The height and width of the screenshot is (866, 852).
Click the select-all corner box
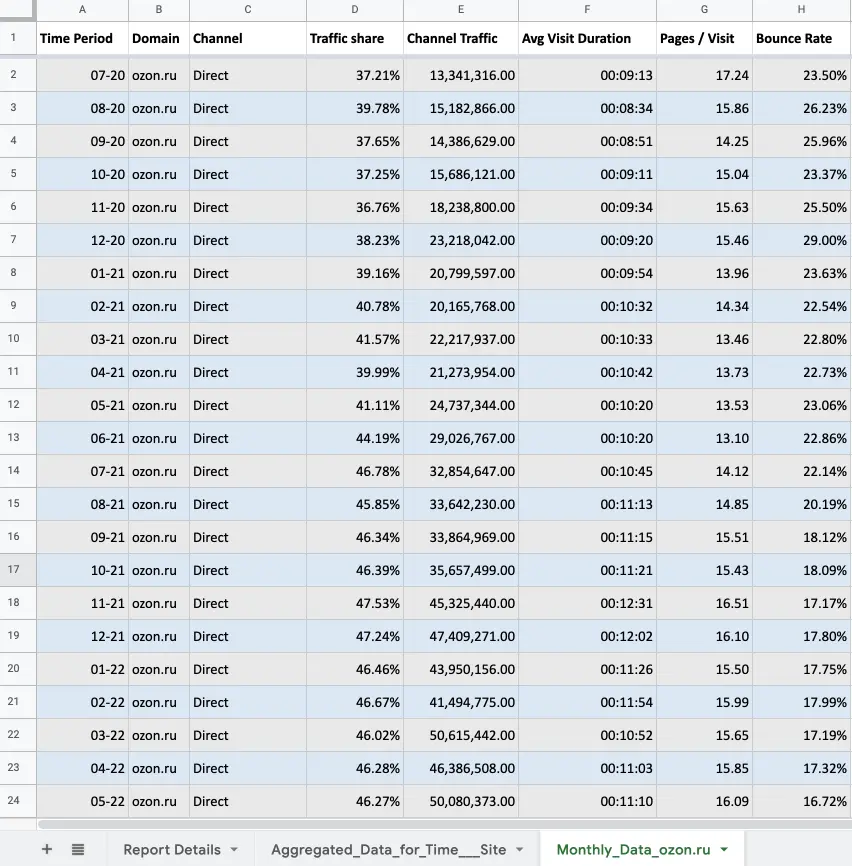tap(17, 10)
